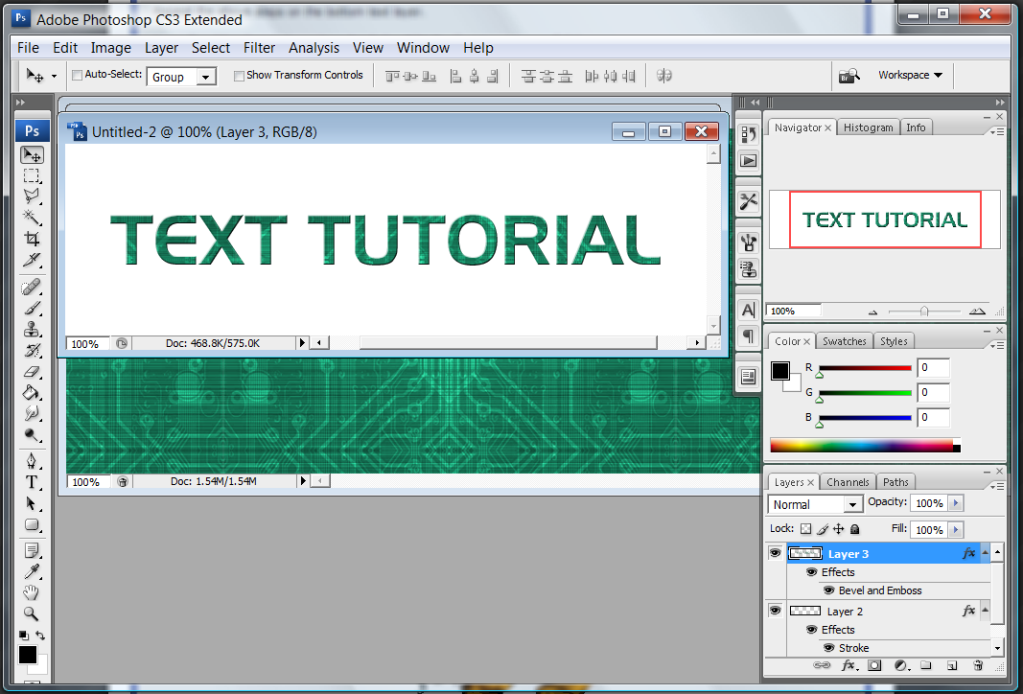The height and width of the screenshot is (694, 1023).
Task: Enable the Auto-Select checkbox
Action: 77,75
